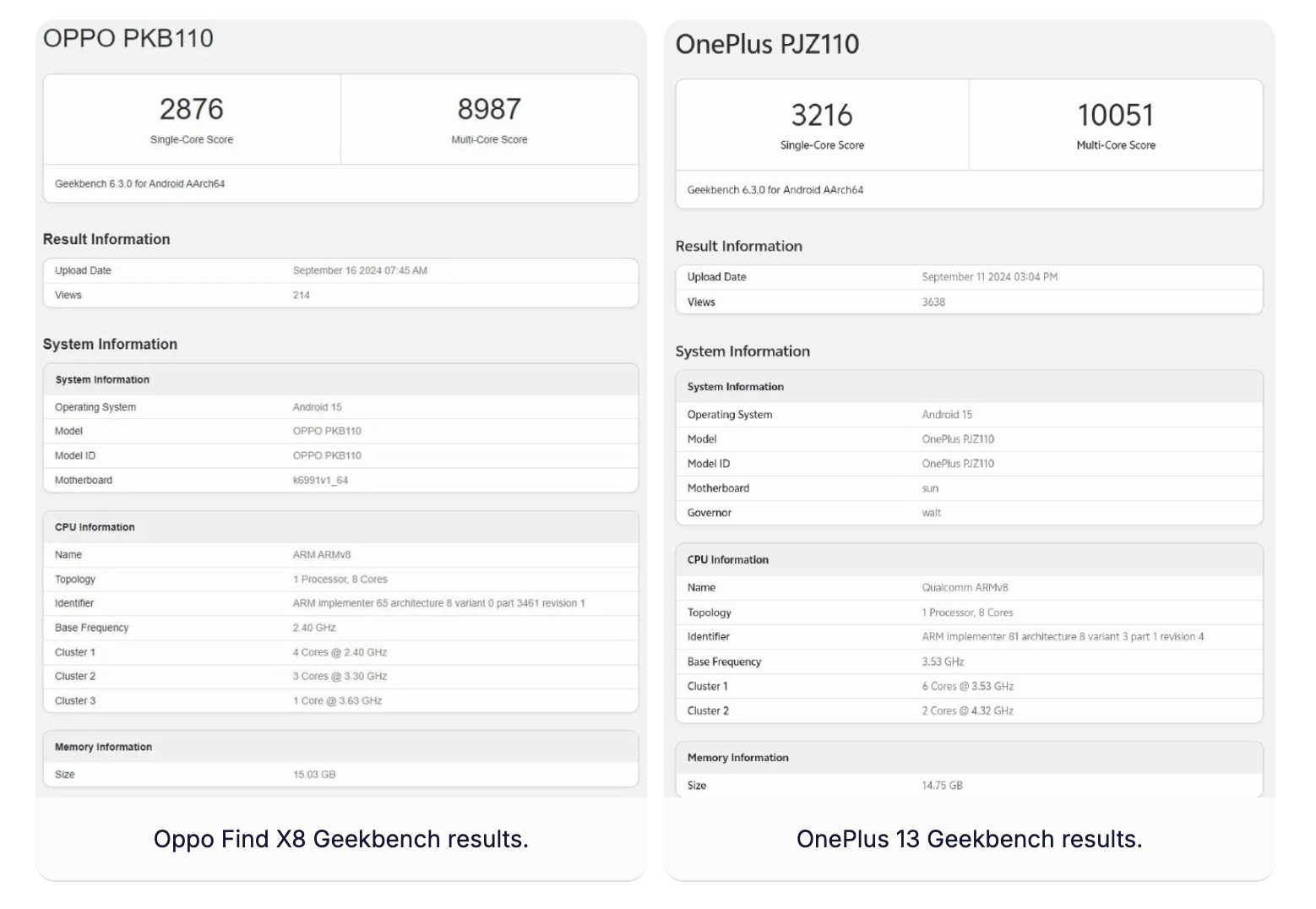This screenshot has width=1316, height=909.
Task: Click the views count 3638
Action: point(933,302)
